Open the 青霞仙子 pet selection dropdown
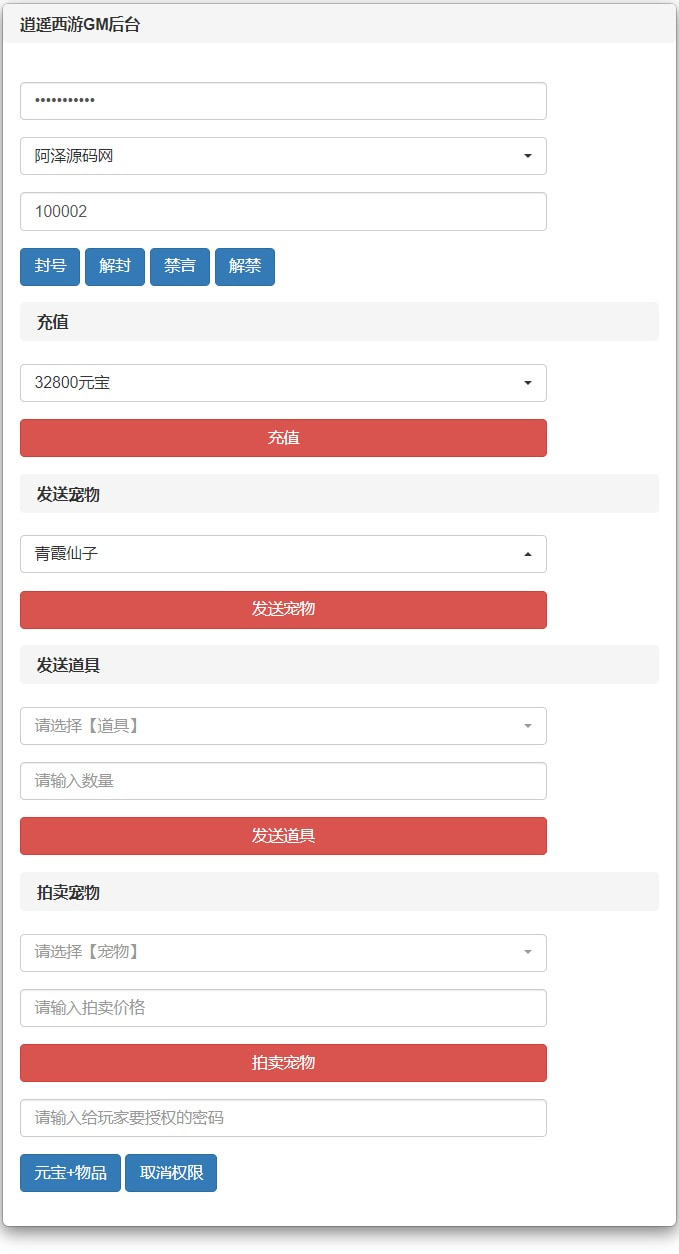679x1254 pixels. coord(283,554)
